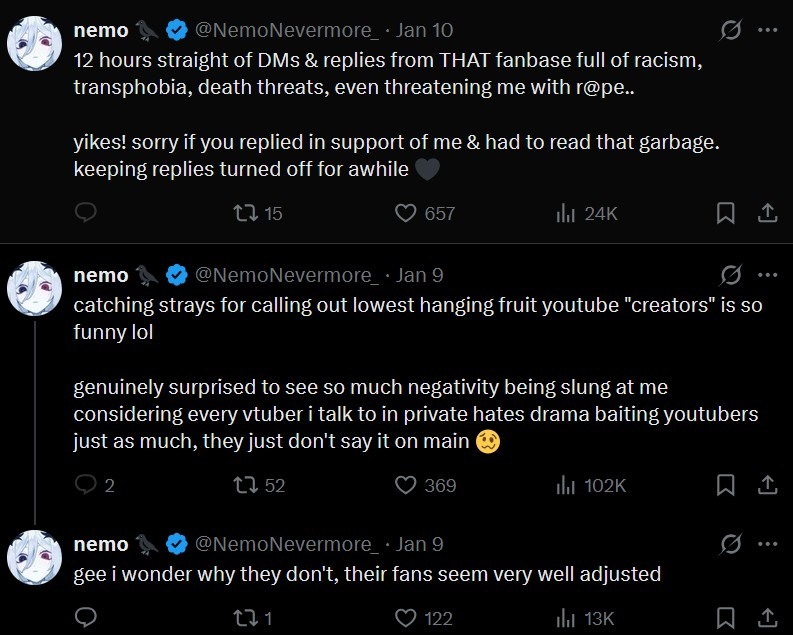The width and height of the screenshot is (793, 635).
Task: Like the tweet with 369 likes
Action: tap(405, 485)
